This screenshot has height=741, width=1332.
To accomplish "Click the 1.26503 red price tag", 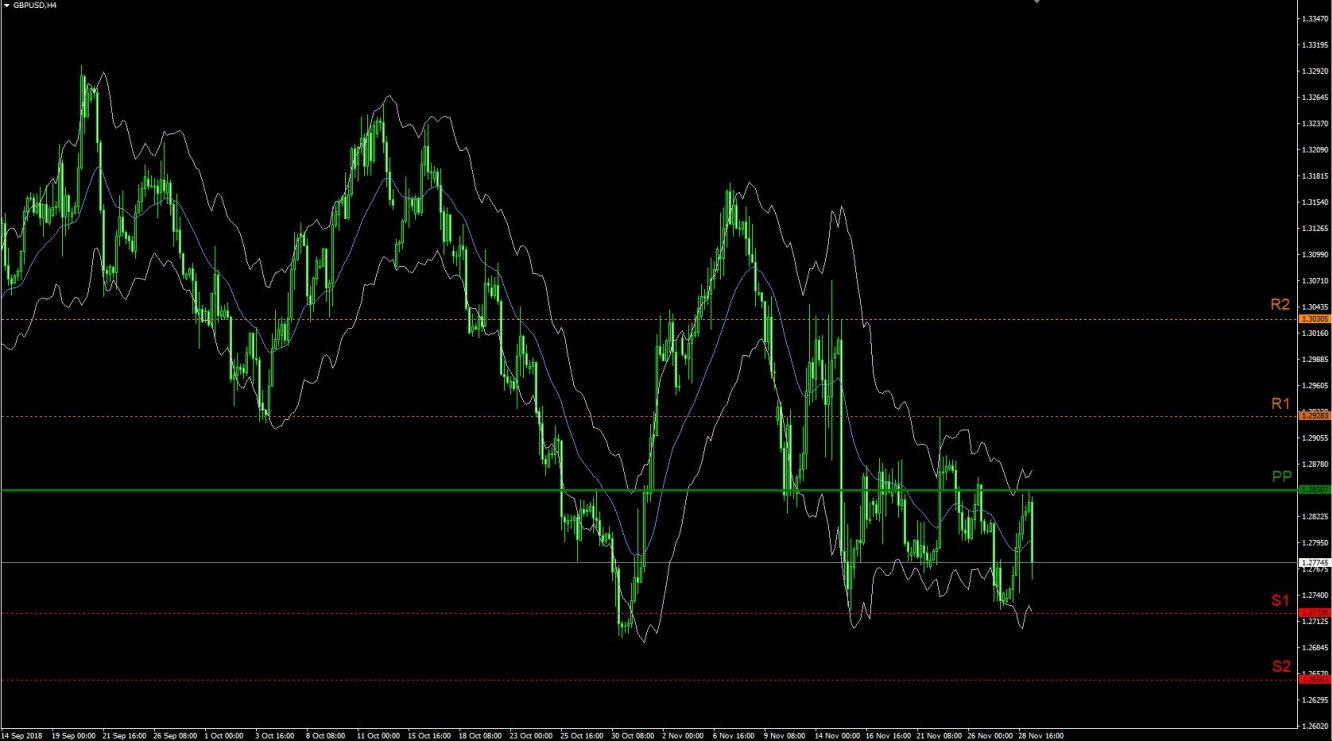I will coord(1314,680).
